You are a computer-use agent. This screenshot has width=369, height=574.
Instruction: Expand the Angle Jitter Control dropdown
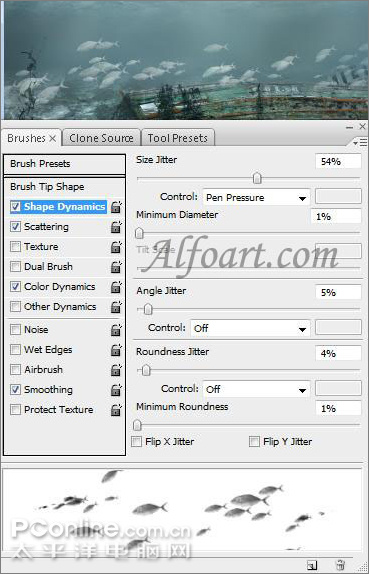coord(250,328)
